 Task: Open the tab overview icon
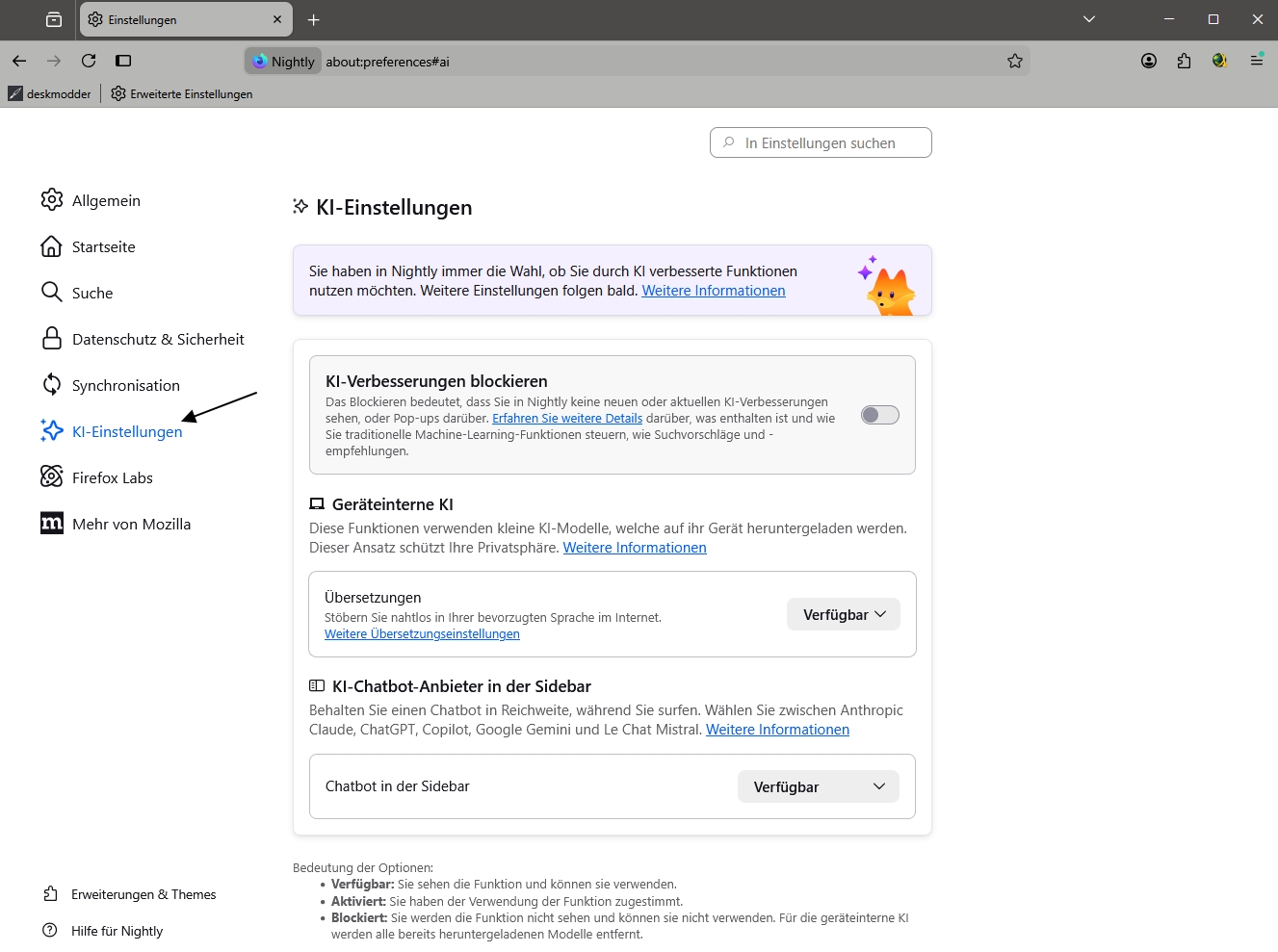(x=54, y=19)
